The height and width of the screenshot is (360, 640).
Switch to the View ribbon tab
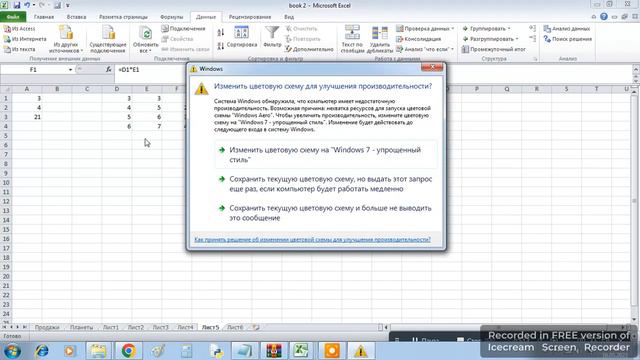pos(289,17)
